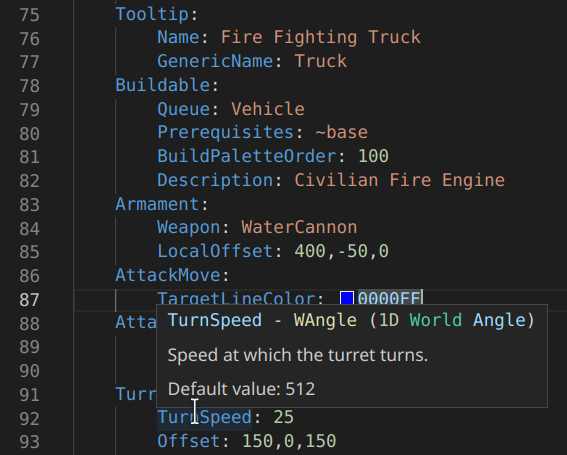Screen dimensions: 567x455
Task: Click the Fire Fighting Truck name value
Action: click(321, 38)
